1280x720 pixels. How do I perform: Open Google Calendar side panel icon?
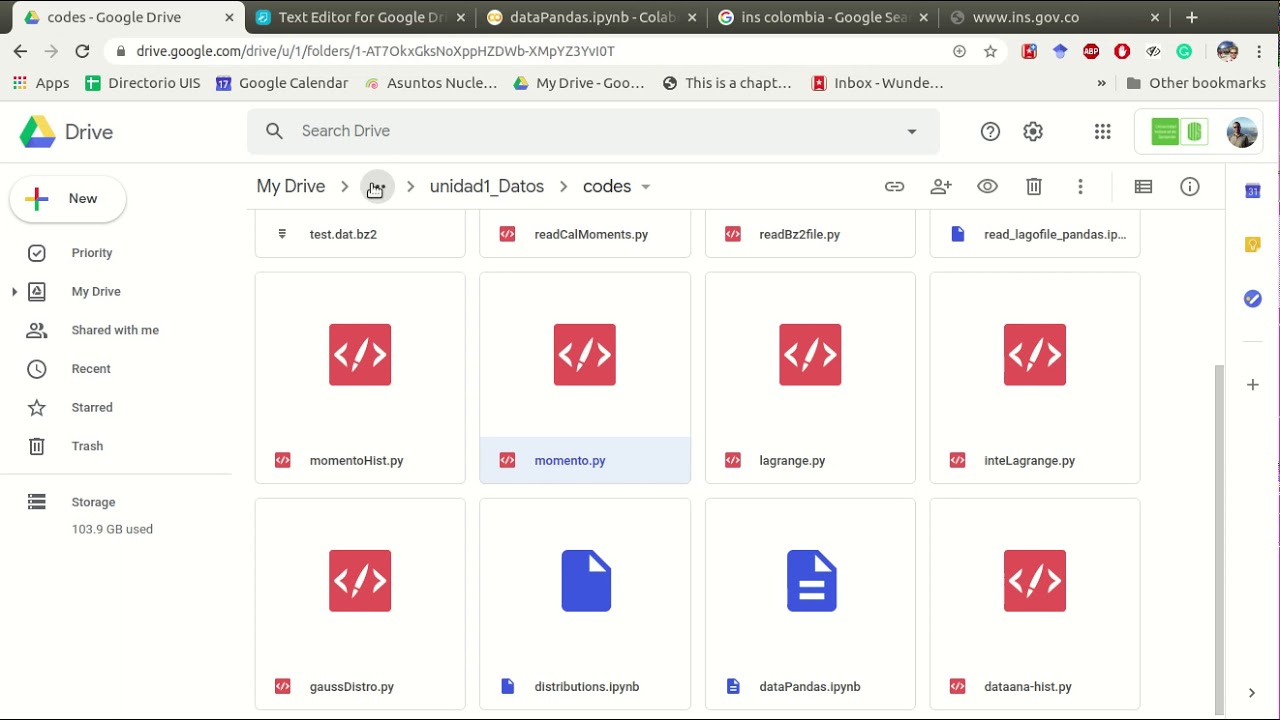click(x=1252, y=190)
